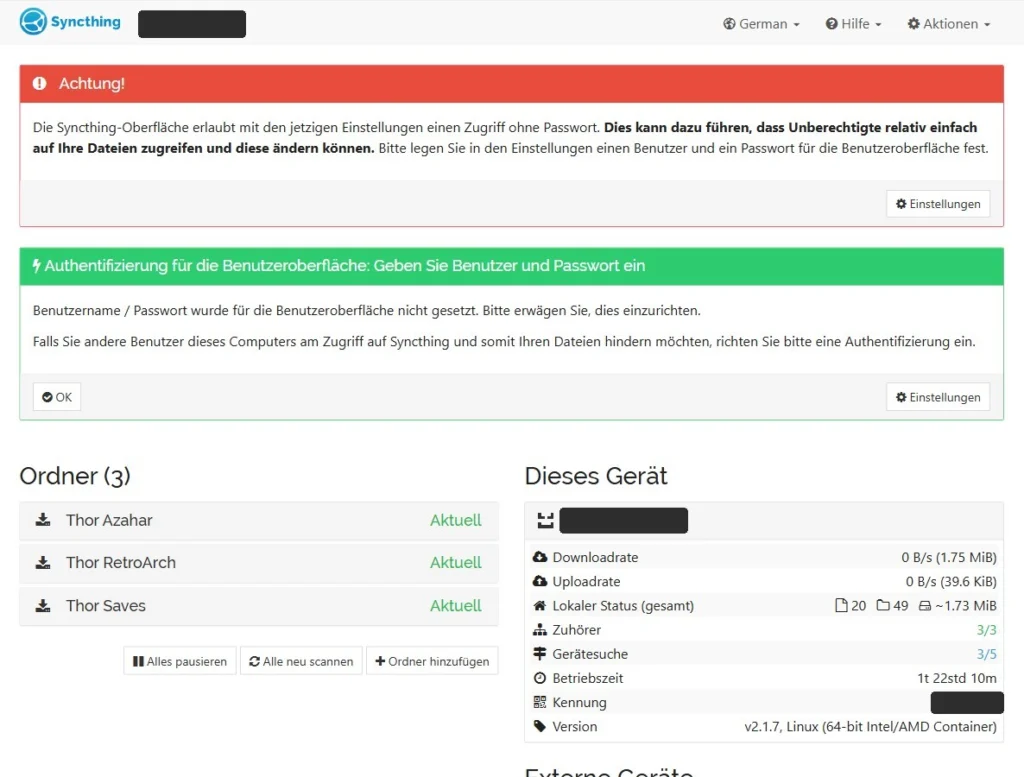Click Aktuell status of Thor Saves

(x=455, y=606)
